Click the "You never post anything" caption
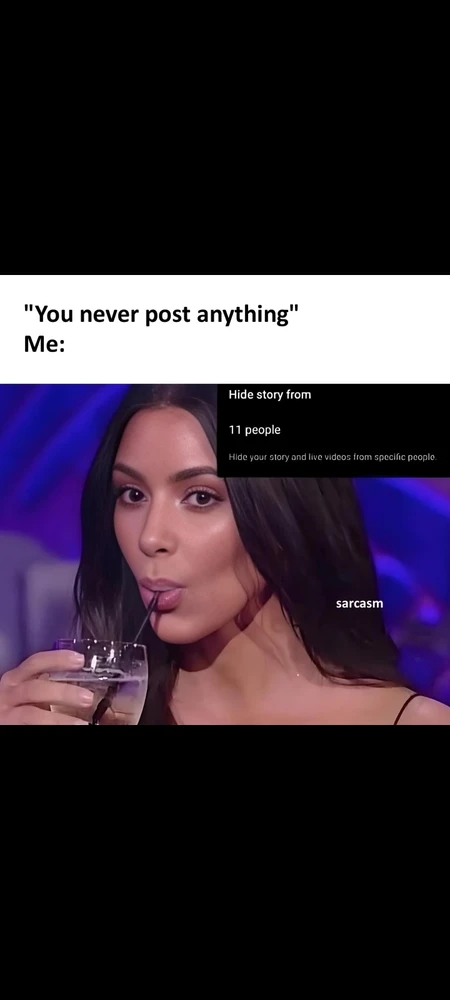Viewport: 450px width, 1000px height. point(161,314)
